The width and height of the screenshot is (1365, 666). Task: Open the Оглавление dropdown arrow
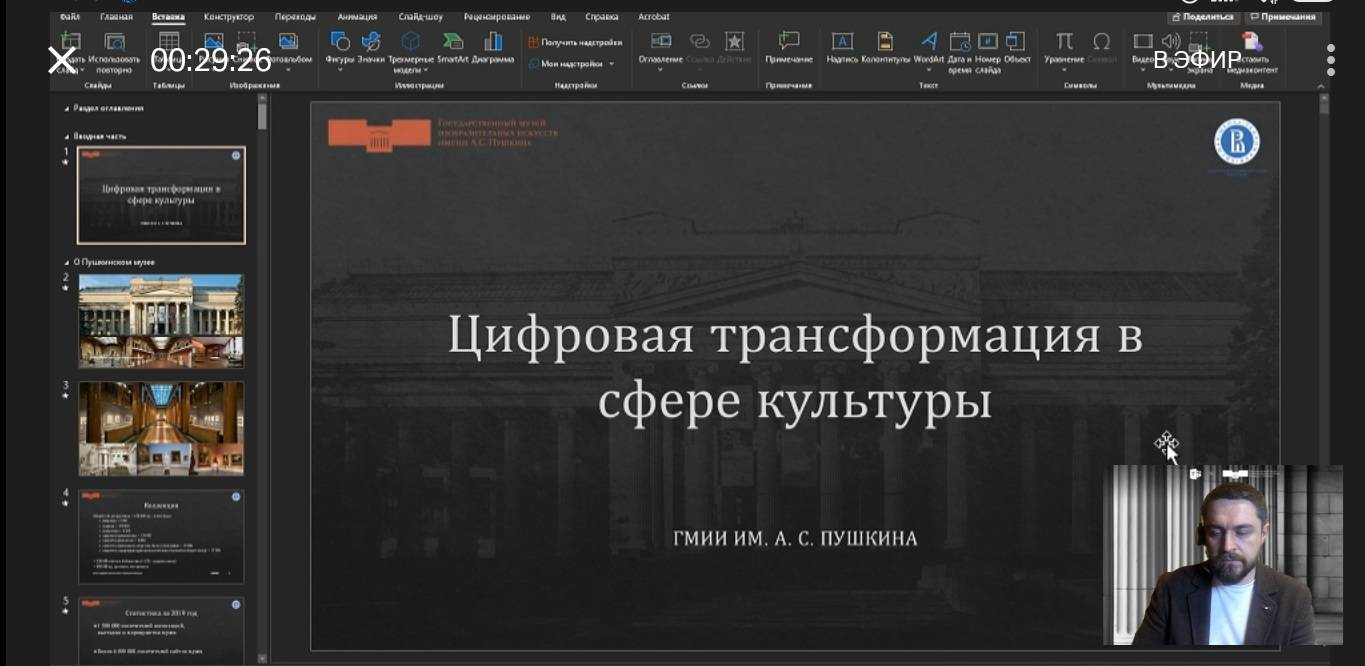661,70
